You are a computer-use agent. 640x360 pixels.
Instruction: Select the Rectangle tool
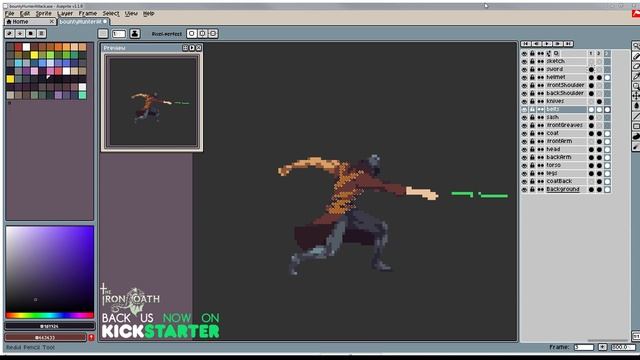pos(636,126)
